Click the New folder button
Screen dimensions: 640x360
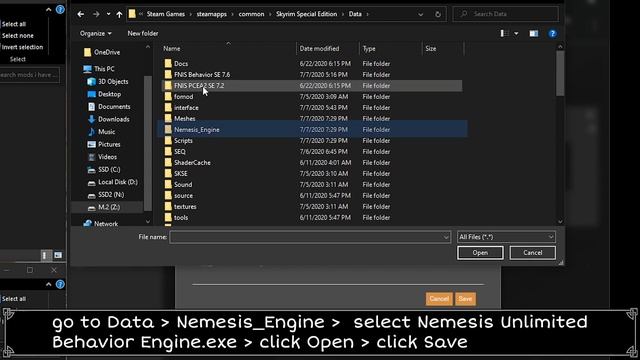click(x=143, y=33)
